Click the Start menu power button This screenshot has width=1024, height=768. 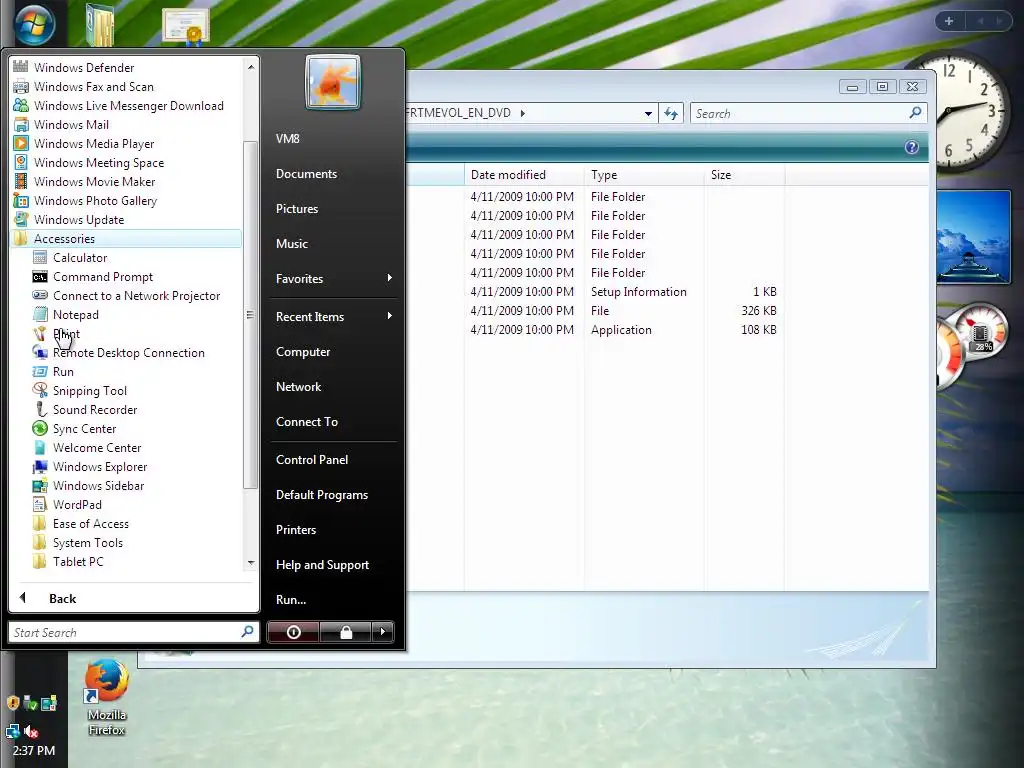point(293,632)
